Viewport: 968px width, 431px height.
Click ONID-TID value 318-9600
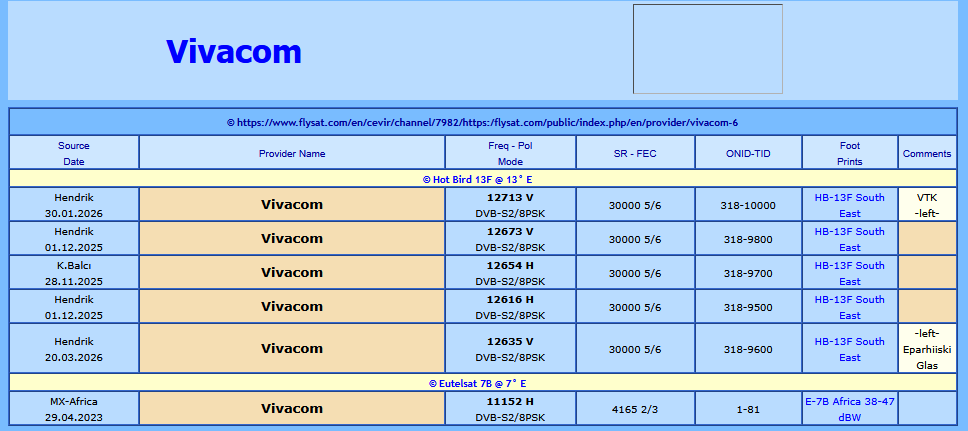[748, 349]
